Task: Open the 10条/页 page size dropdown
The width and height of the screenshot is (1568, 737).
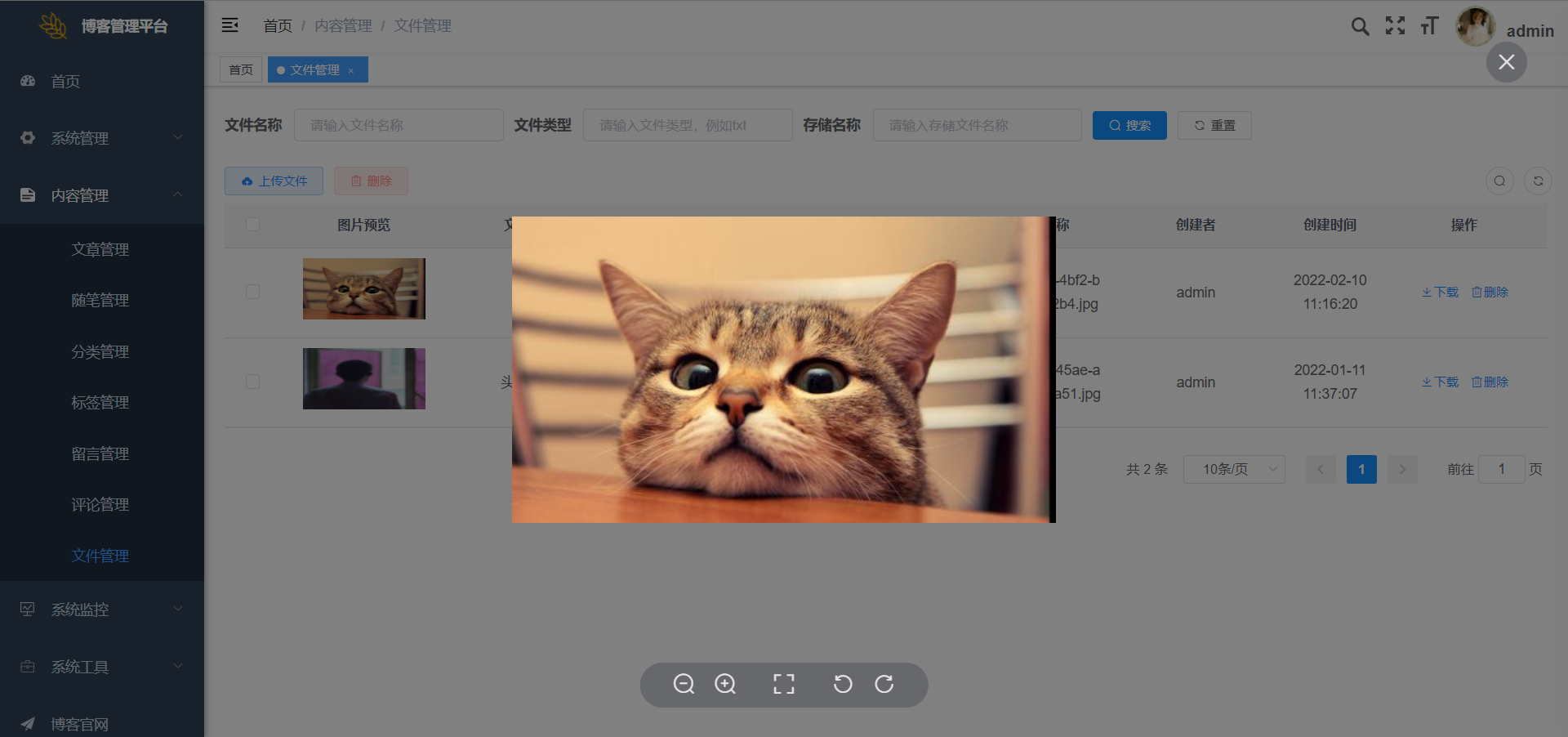Action: pyautogui.click(x=1233, y=469)
